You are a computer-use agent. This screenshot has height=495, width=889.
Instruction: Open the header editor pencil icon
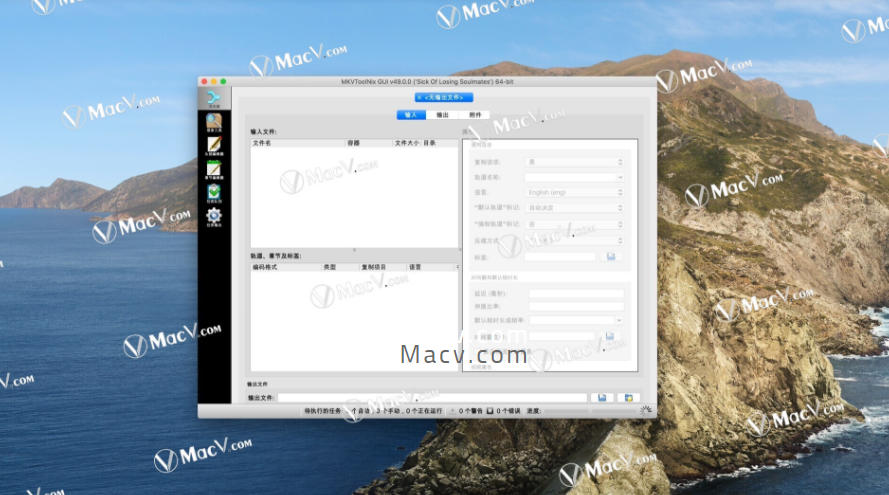click(214, 146)
